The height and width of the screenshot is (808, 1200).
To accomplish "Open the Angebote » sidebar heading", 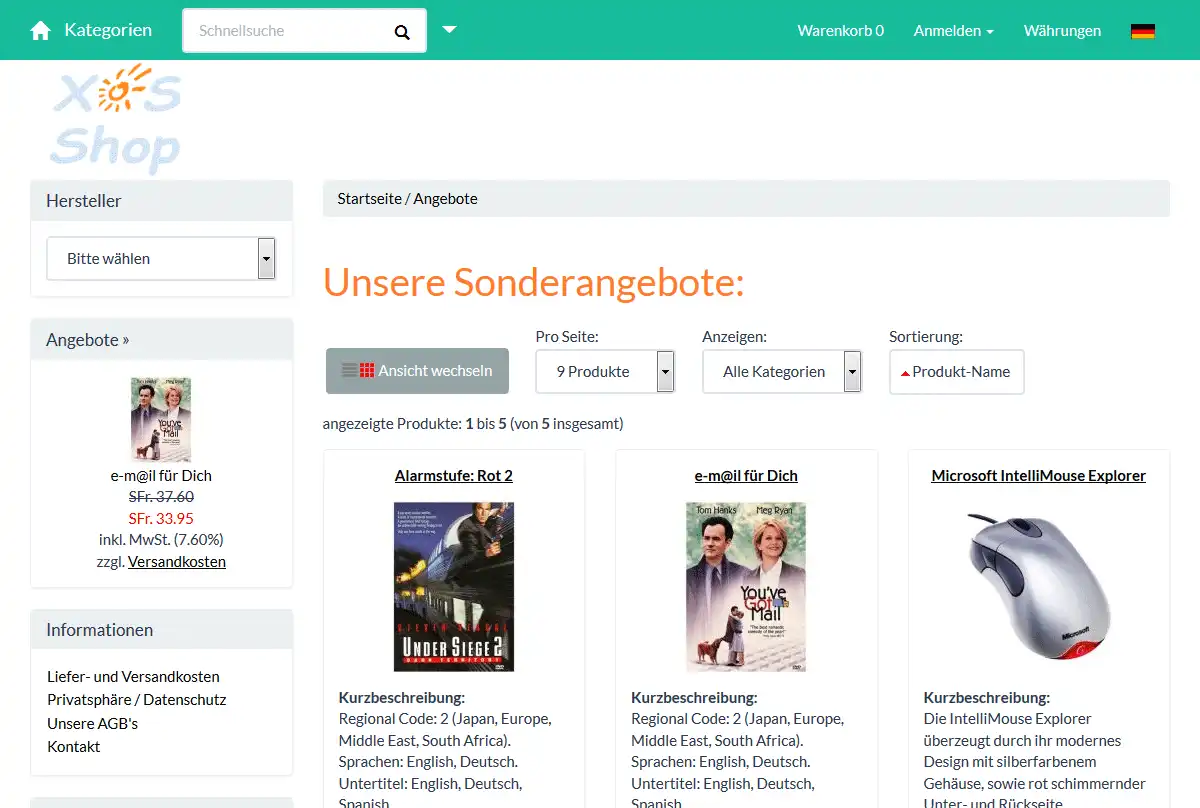I will [x=87, y=340].
